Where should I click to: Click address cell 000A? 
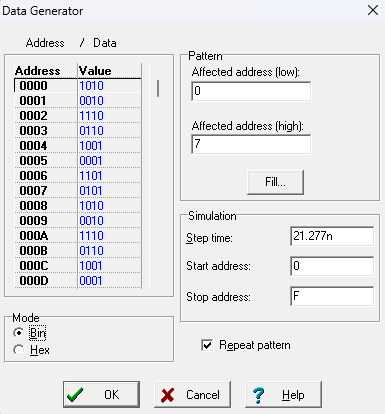click(46, 236)
